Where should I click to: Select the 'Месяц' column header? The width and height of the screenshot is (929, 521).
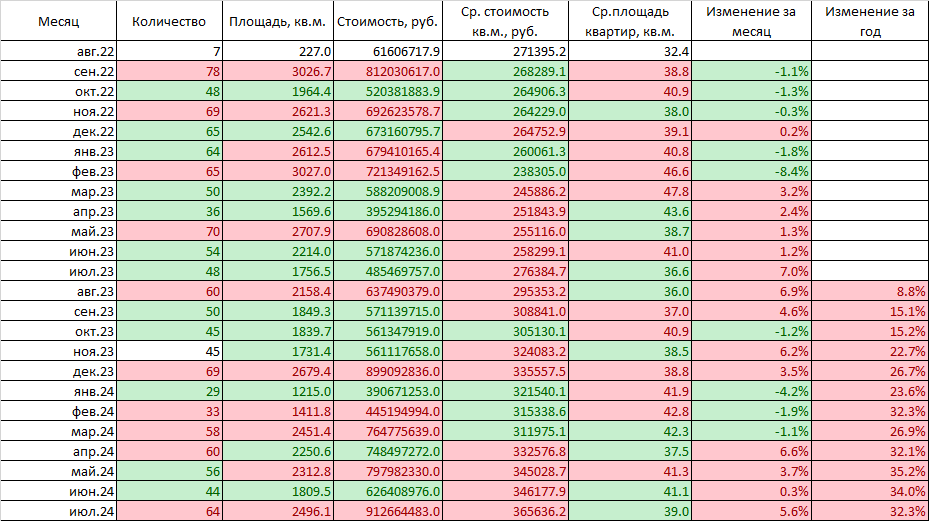pos(59,21)
